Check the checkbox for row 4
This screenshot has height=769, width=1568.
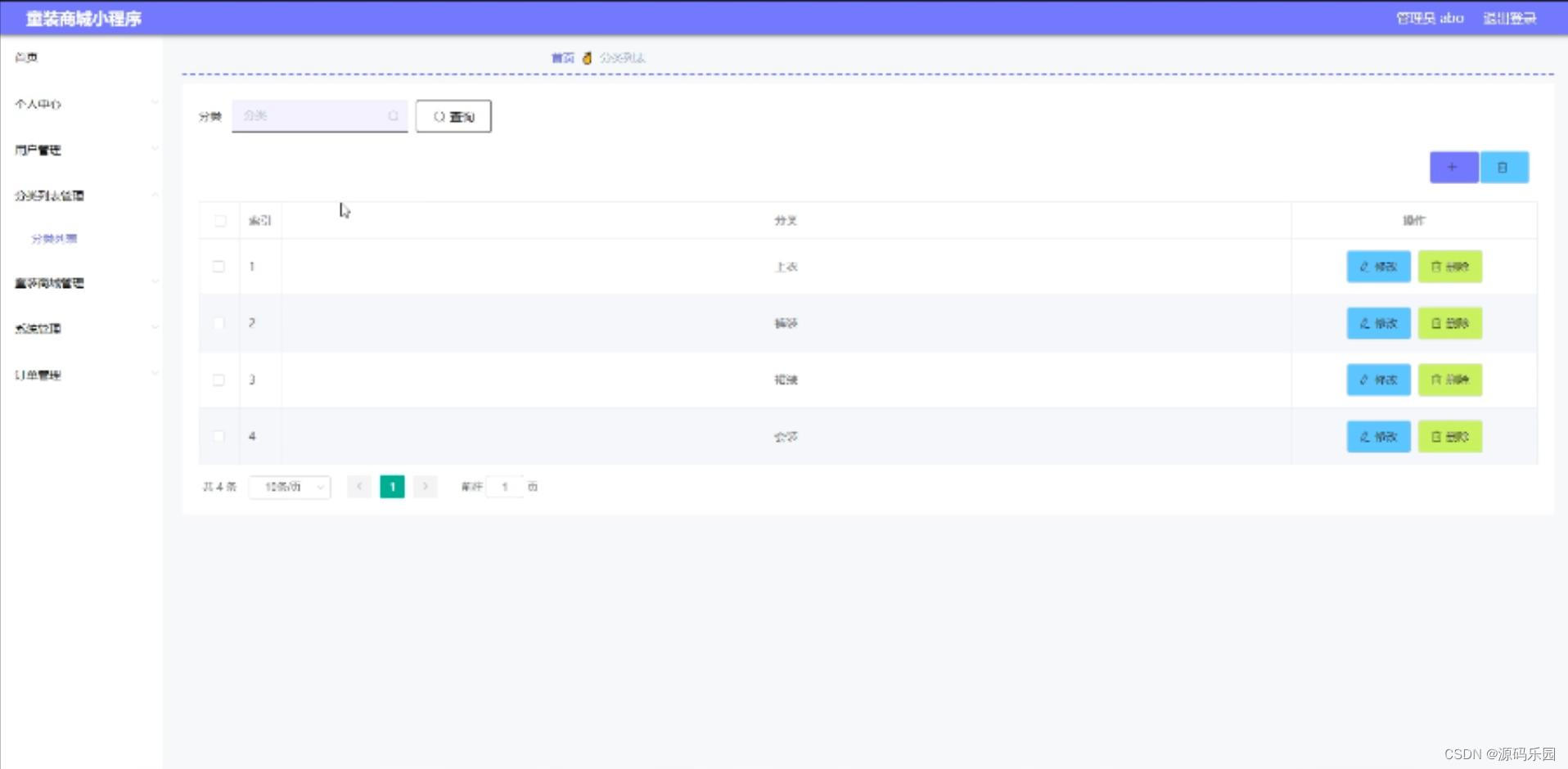(219, 437)
